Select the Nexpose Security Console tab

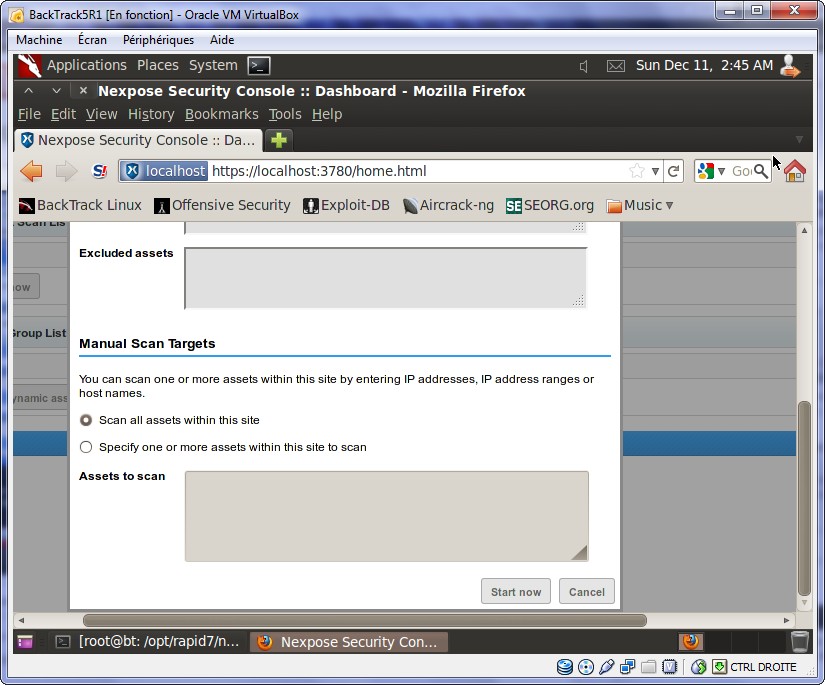tap(138, 140)
